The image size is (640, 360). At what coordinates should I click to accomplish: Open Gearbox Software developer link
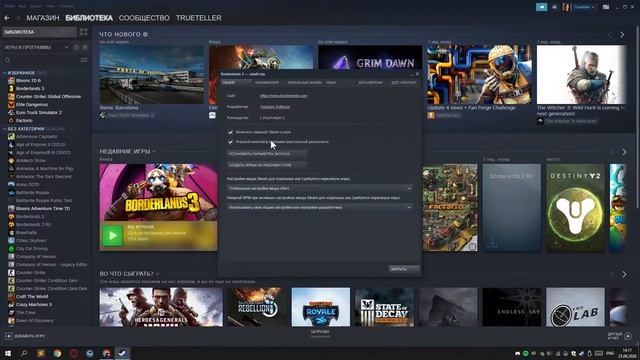[x=275, y=107]
